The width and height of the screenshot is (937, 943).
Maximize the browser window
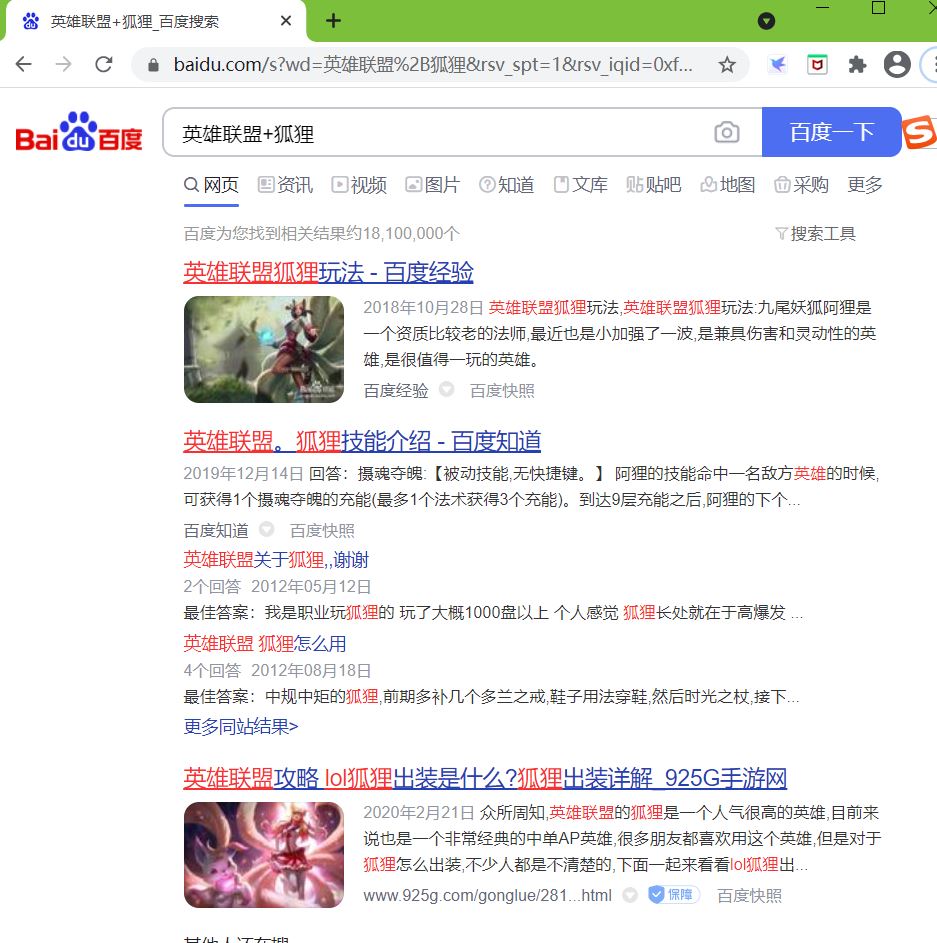click(x=879, y=8)
